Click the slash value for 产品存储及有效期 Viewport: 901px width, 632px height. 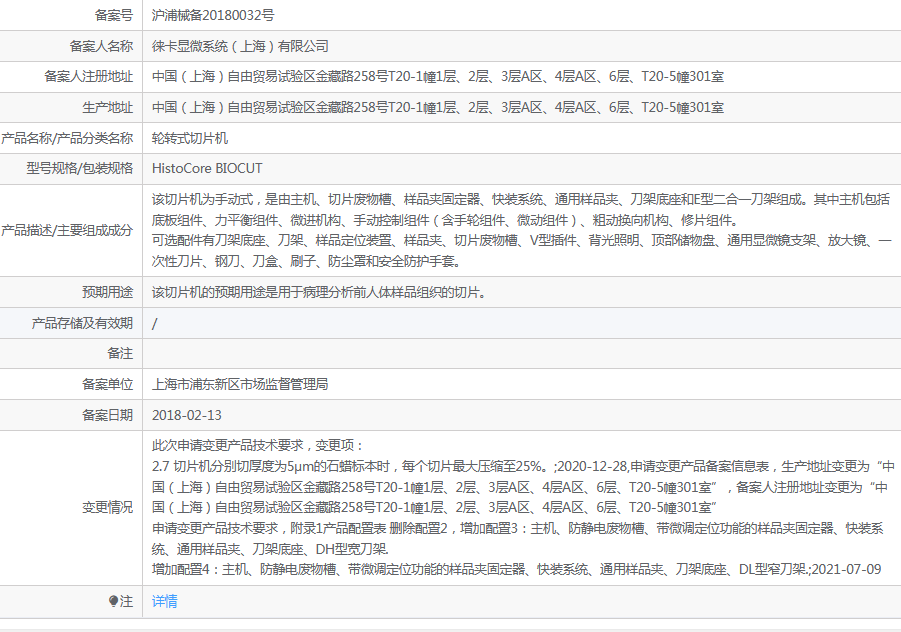pos(155,323)
